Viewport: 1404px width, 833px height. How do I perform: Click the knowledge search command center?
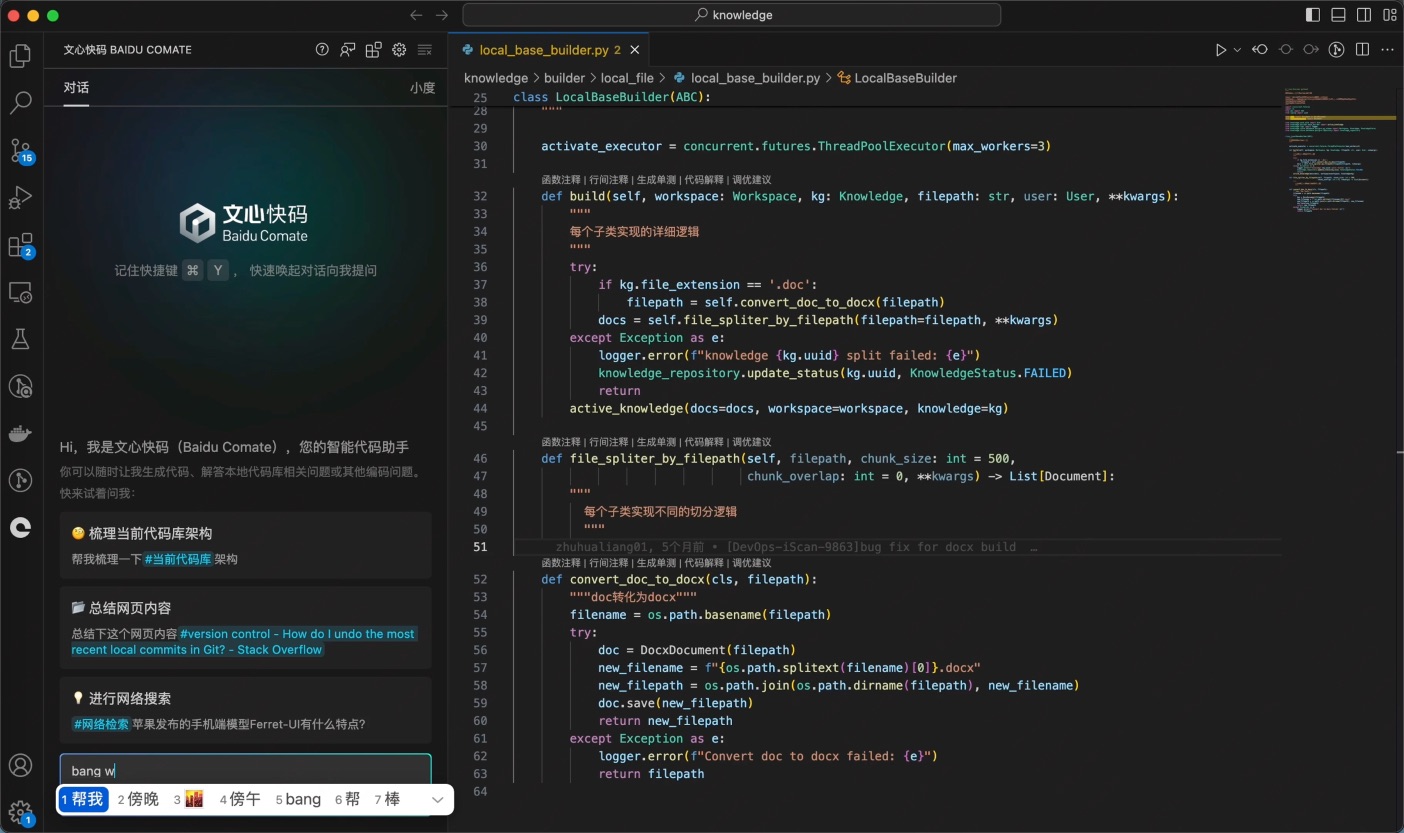click(731, 15)
